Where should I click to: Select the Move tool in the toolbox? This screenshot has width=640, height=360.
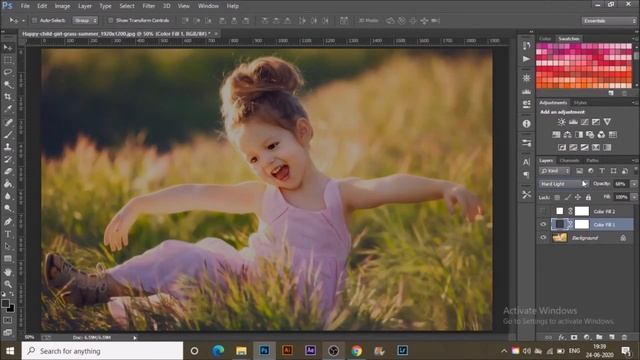coord(8,48)
